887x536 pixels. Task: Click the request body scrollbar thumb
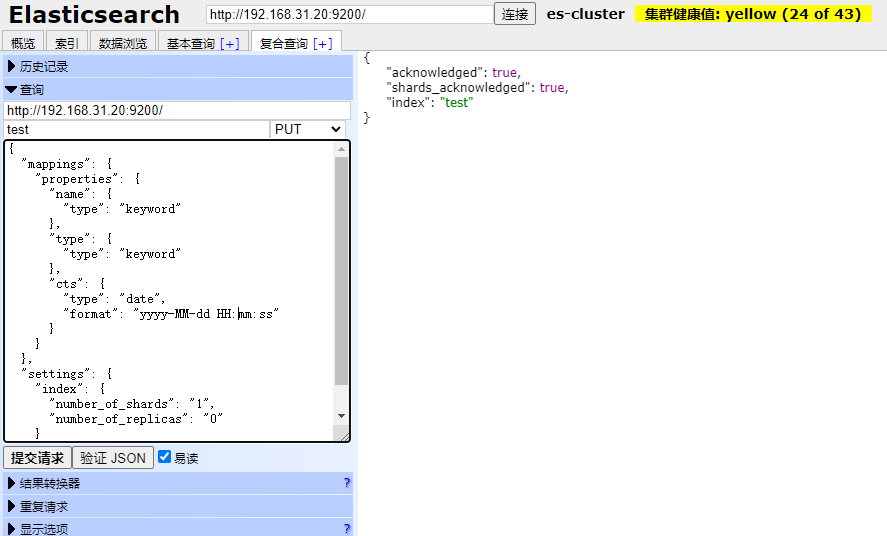click(342, 270)
